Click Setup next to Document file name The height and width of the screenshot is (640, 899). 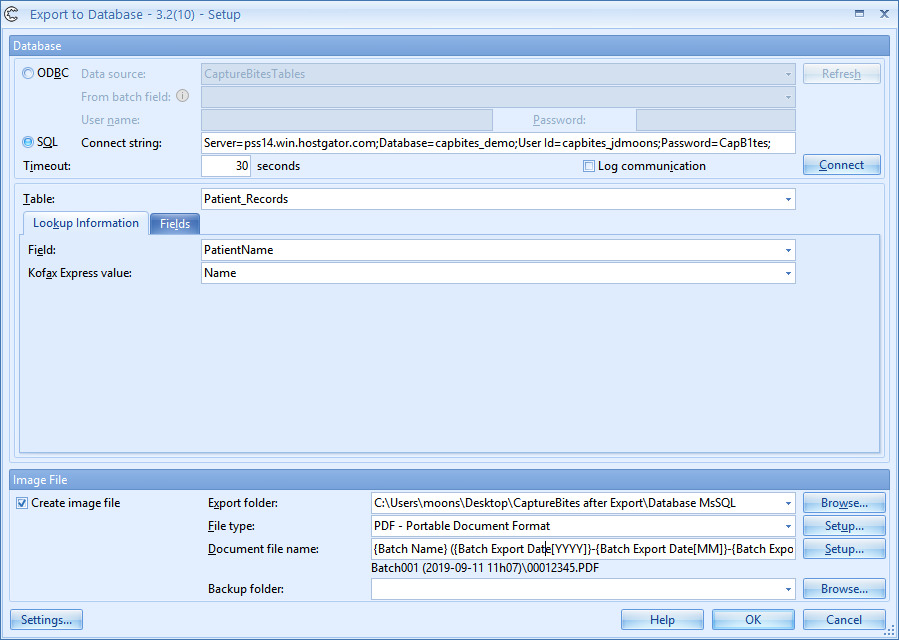(844, 549)
